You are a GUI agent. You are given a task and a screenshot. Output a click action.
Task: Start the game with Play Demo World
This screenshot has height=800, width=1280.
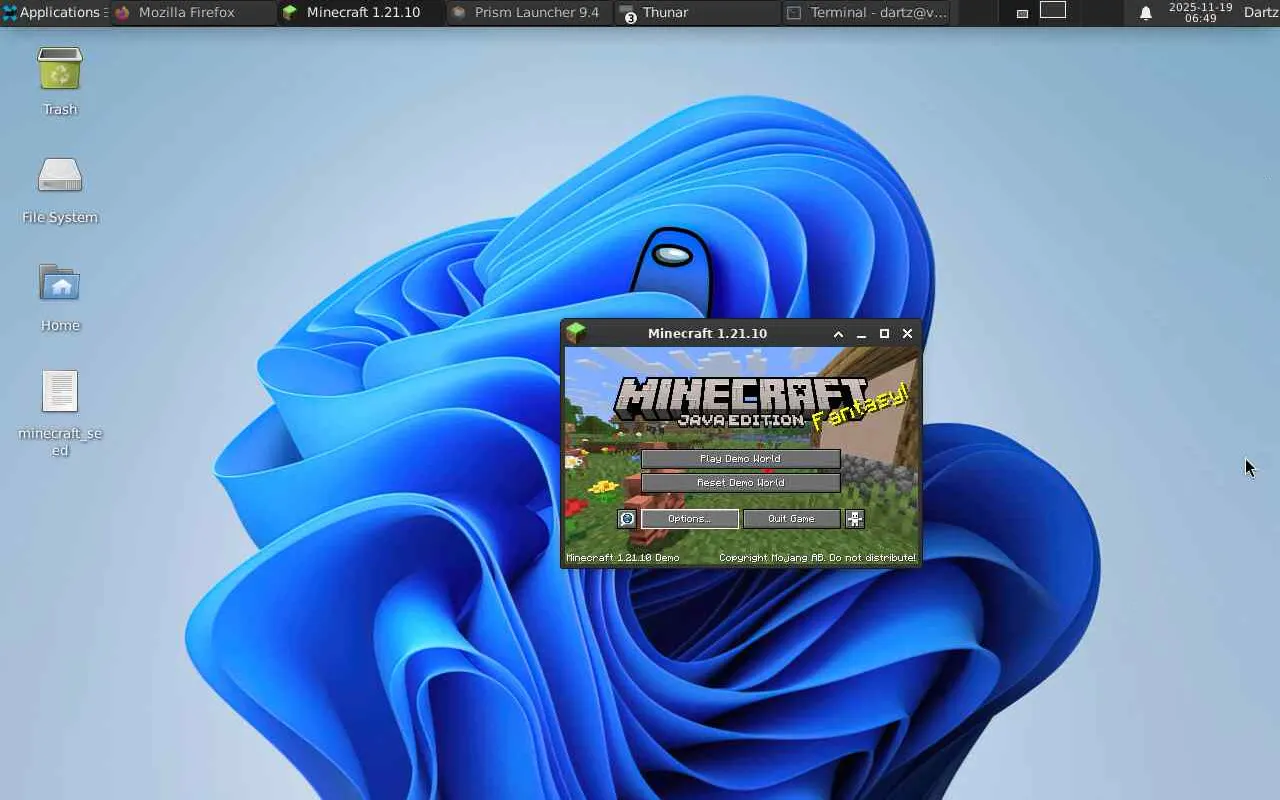pos(740,459)
